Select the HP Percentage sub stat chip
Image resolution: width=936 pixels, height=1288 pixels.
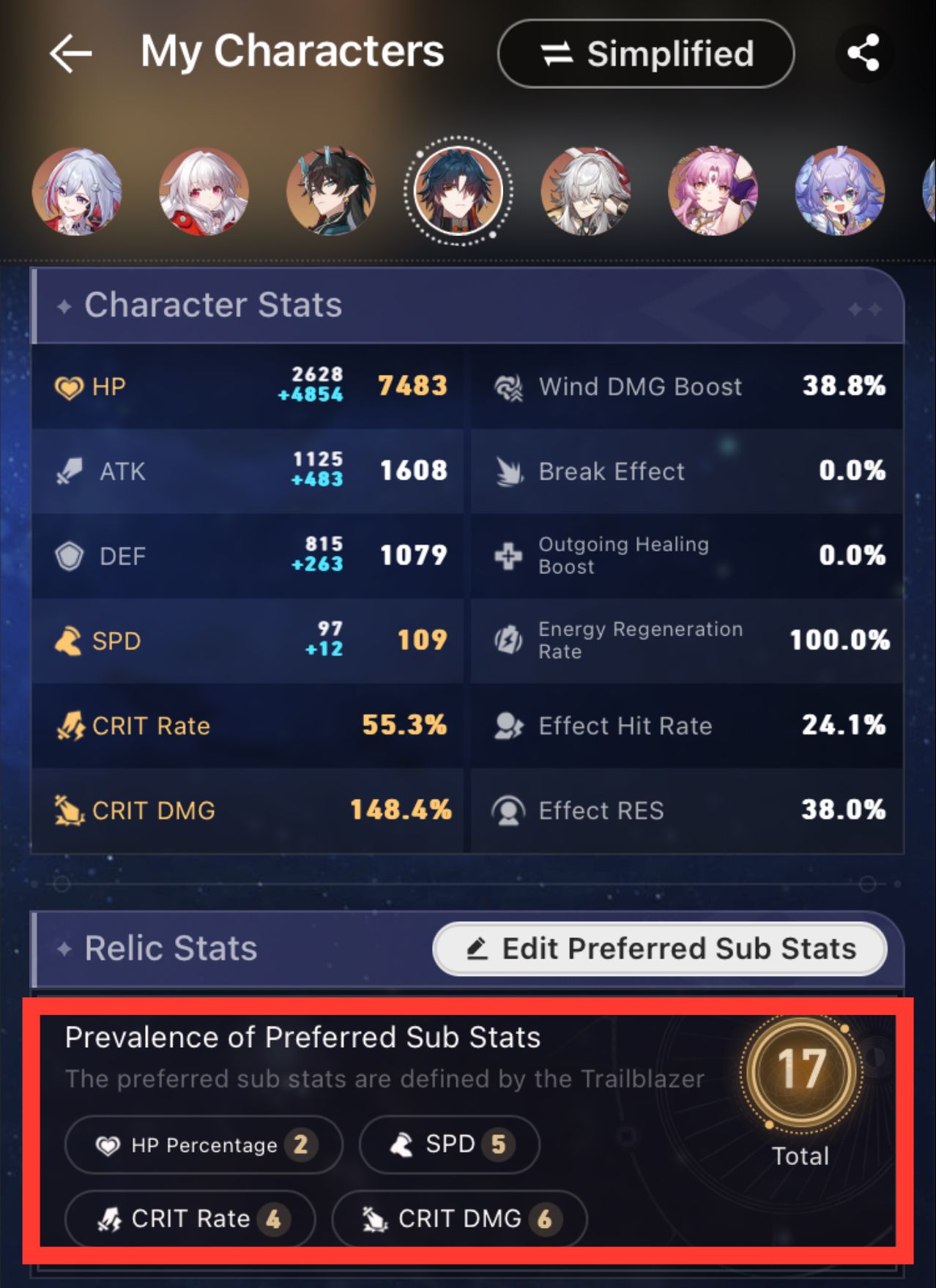click(x=203, y=1144)
